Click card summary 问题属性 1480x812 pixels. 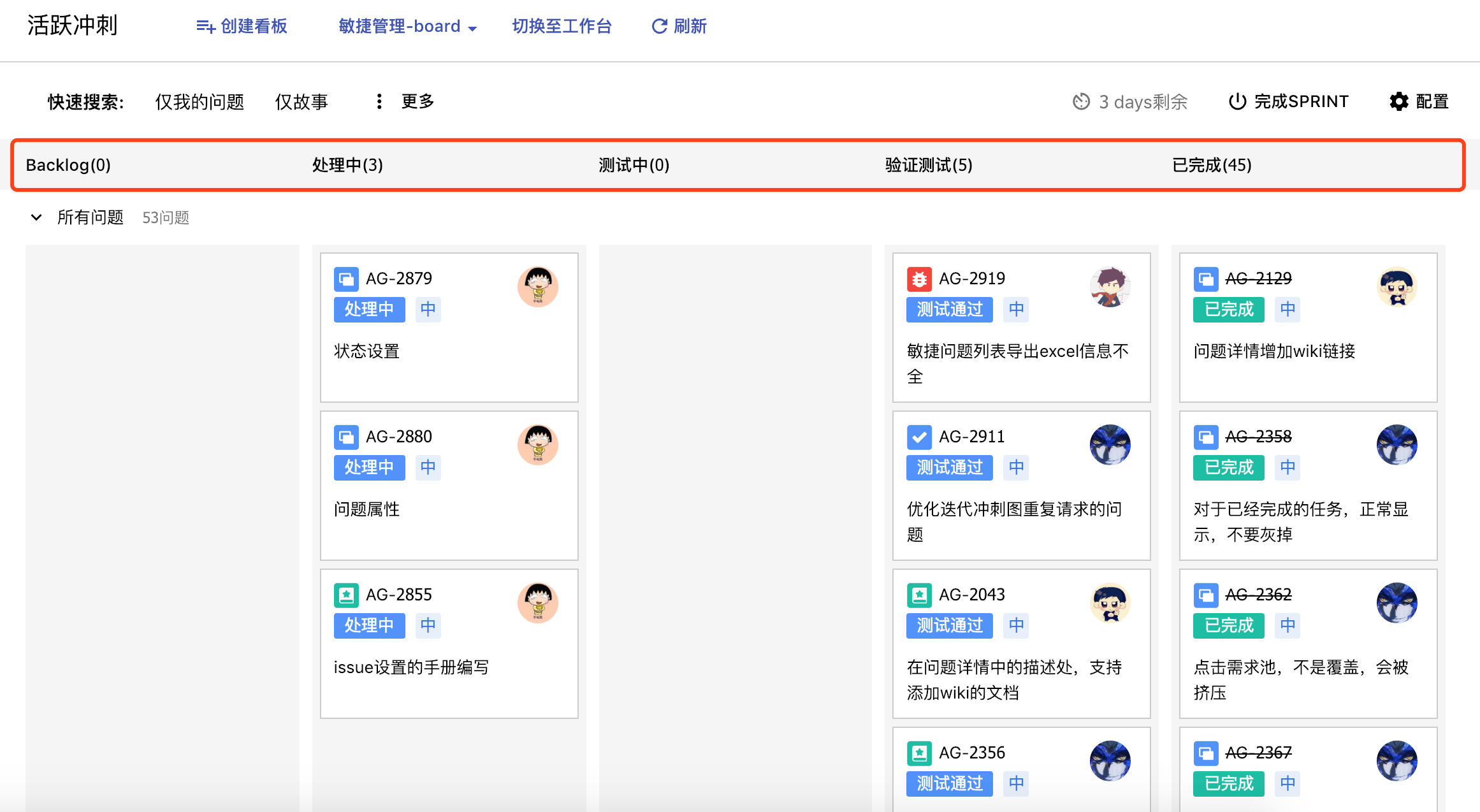pos(367,509)
